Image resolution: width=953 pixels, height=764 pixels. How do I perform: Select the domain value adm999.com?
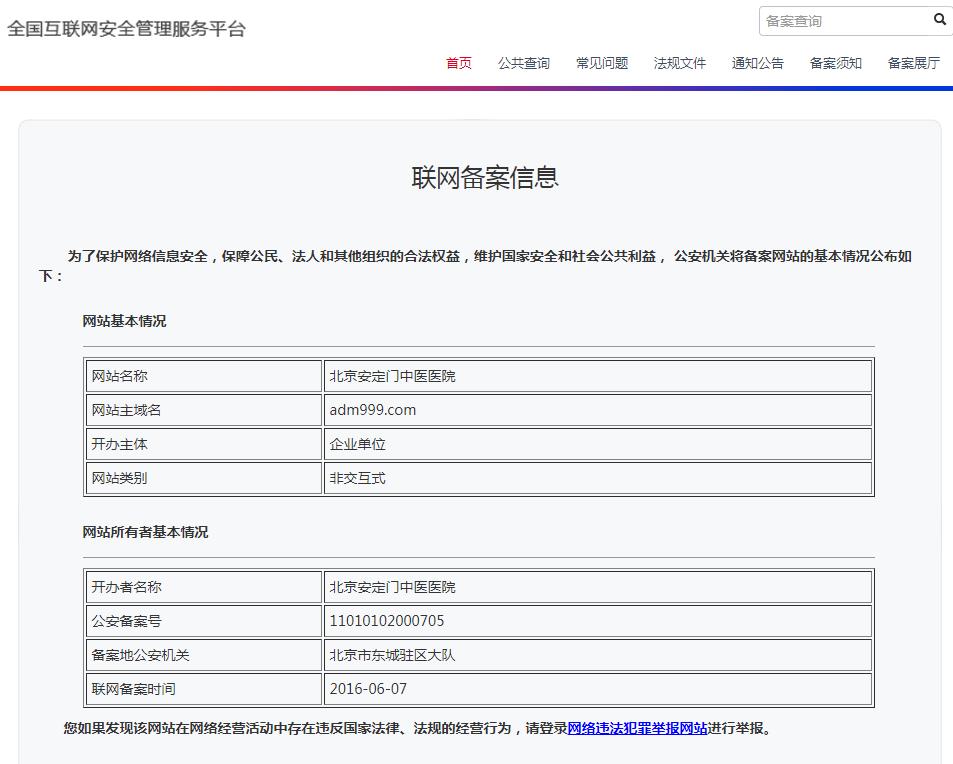(373, 410)
